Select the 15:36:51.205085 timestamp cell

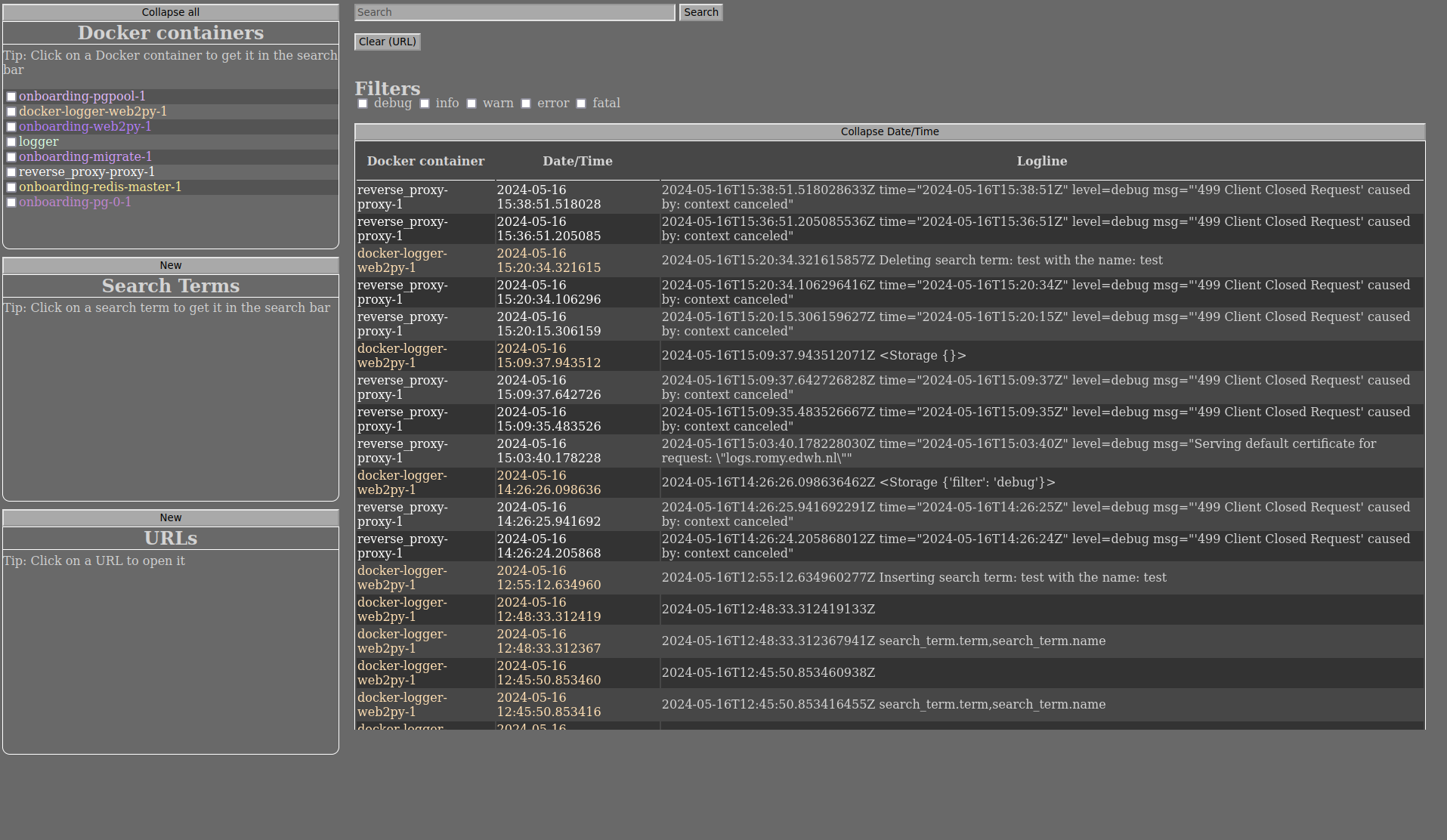click(577, 229)
